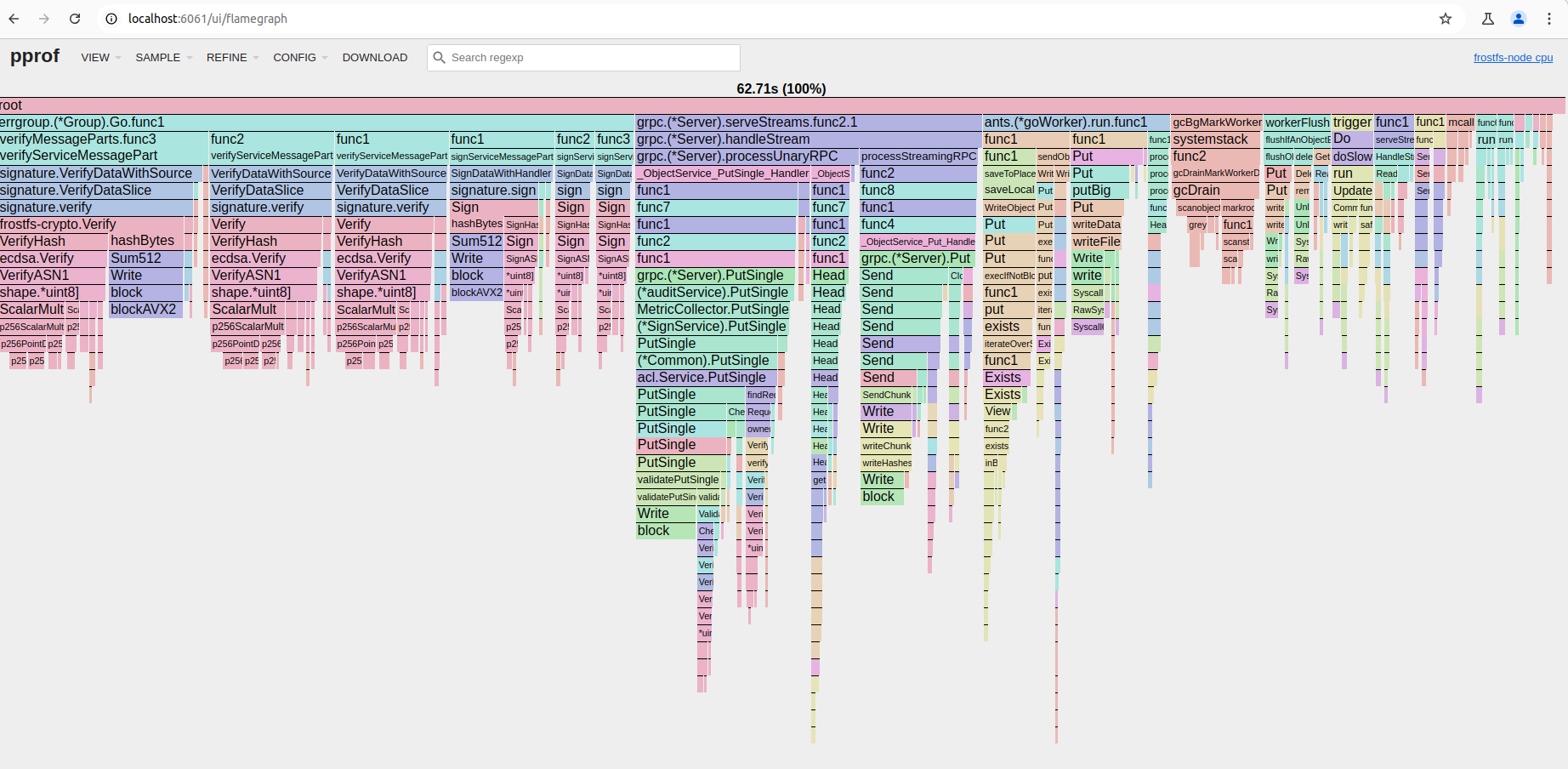Reload the flamegraph page

pyautogui.click(x=75, y=19)
